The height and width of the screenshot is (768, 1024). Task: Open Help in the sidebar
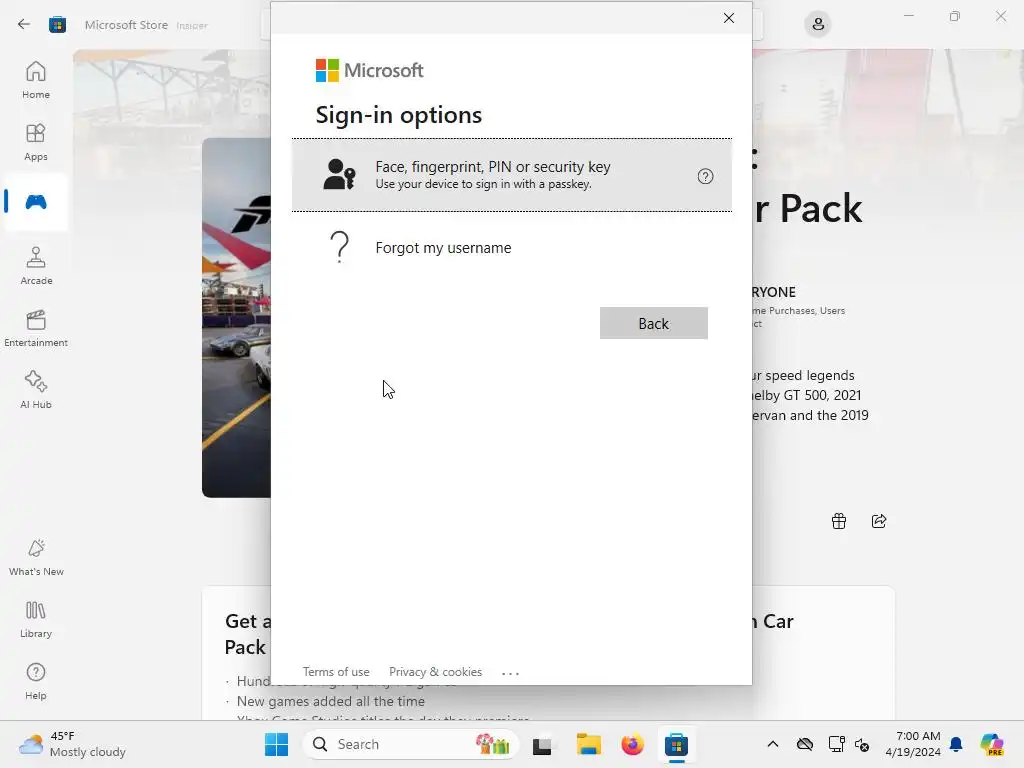point(36,681)
